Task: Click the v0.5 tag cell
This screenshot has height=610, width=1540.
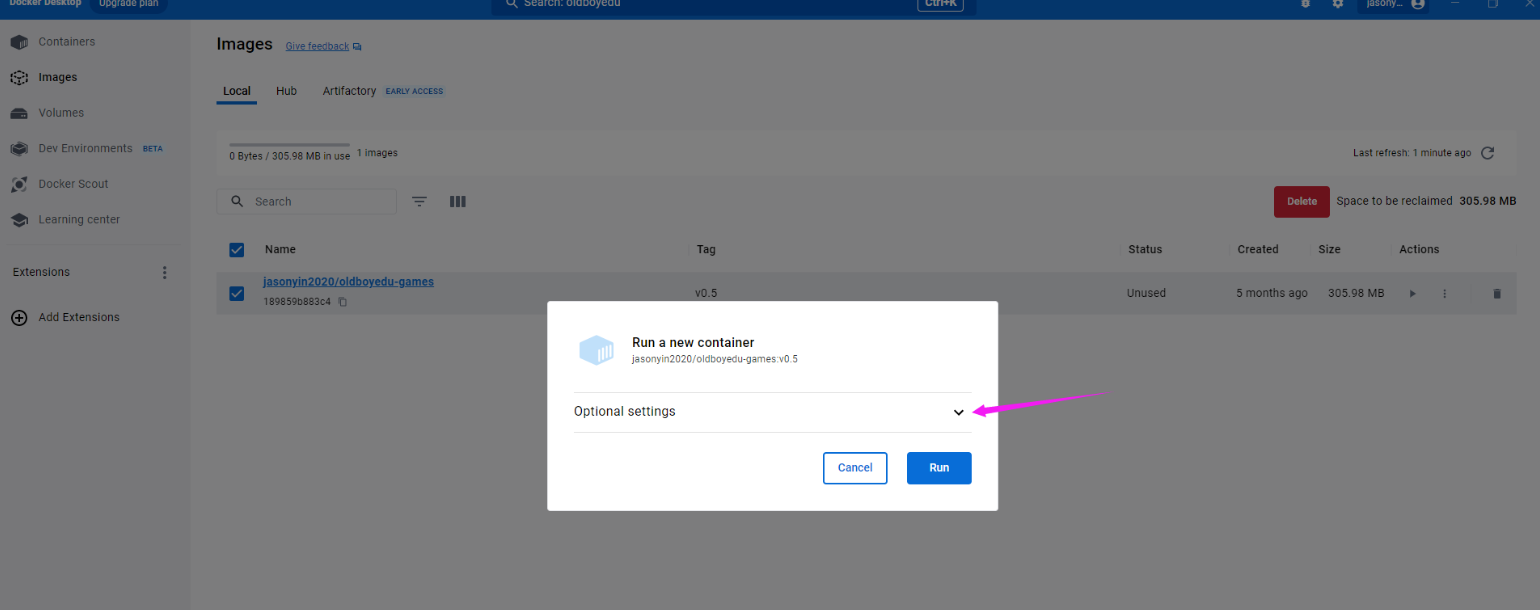Action: pos(706,294)
